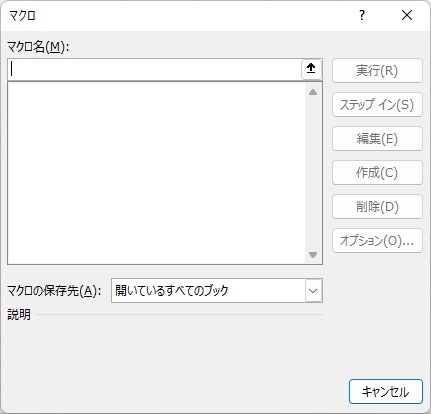Screen dimensions: 431x414
Task: Click the macro list vertical scrollbar track
Action: 313,173
